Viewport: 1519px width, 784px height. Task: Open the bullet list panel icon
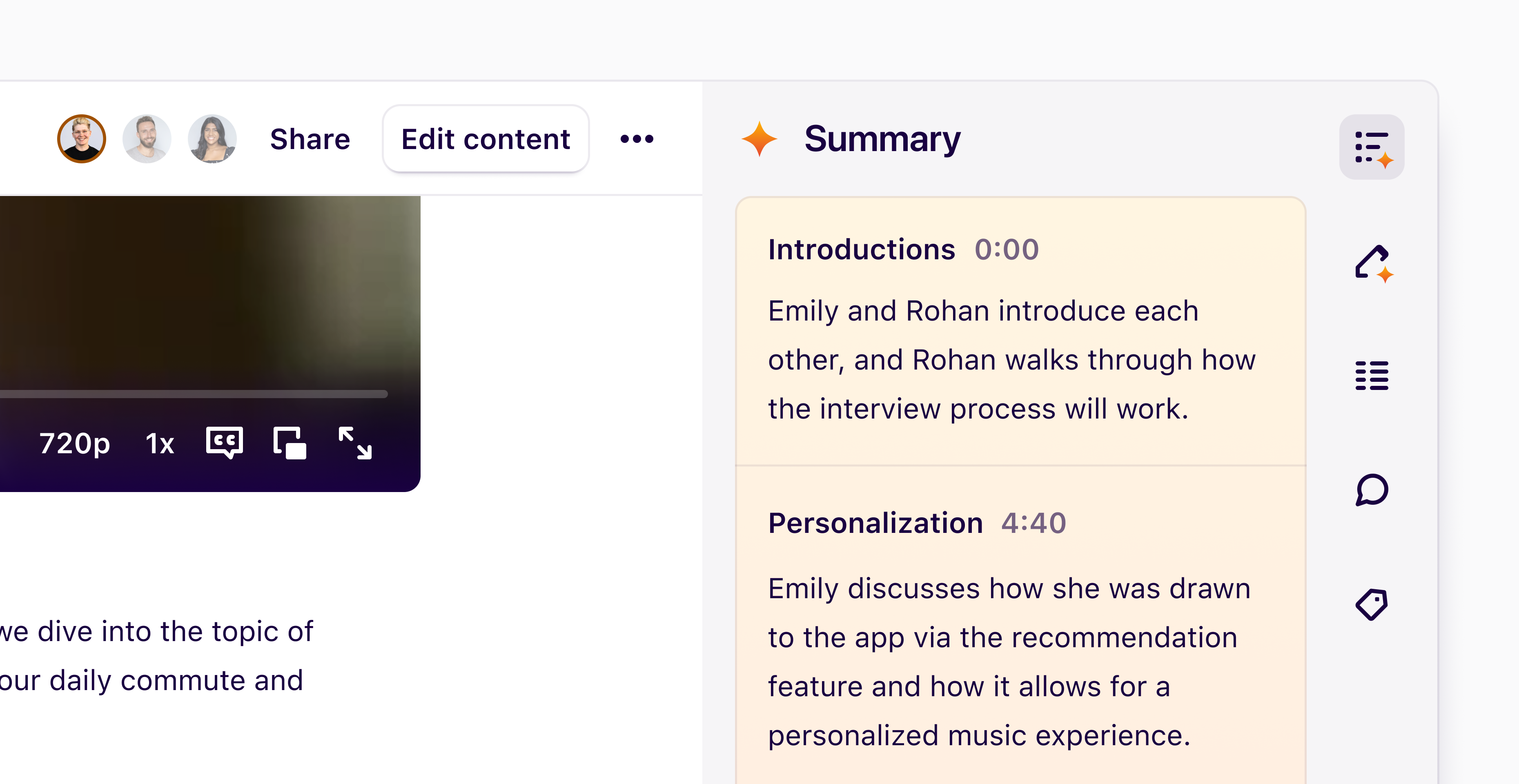coord(1371,376)
